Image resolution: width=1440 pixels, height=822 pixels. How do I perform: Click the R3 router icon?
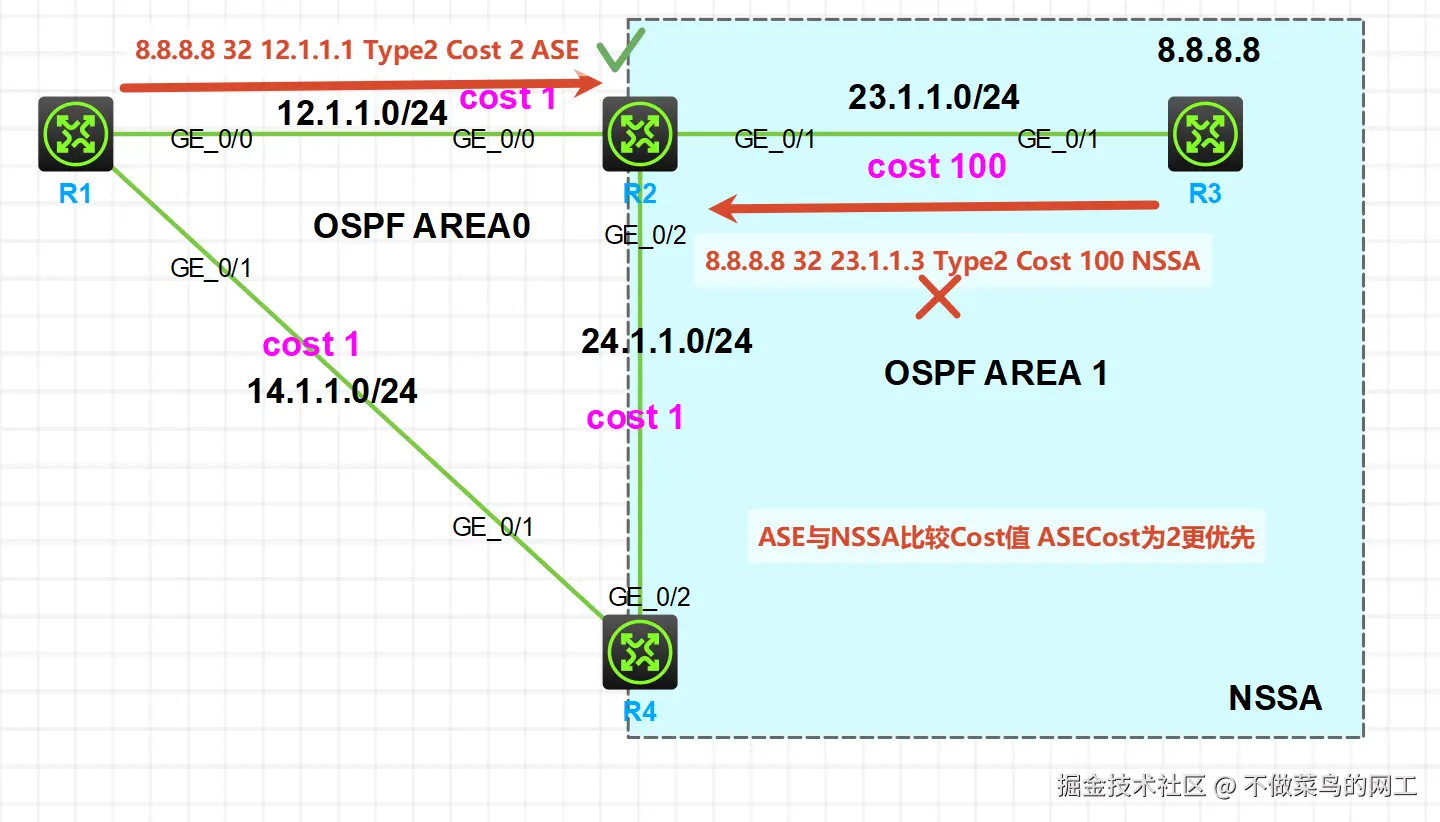(x=1206, y=134)
